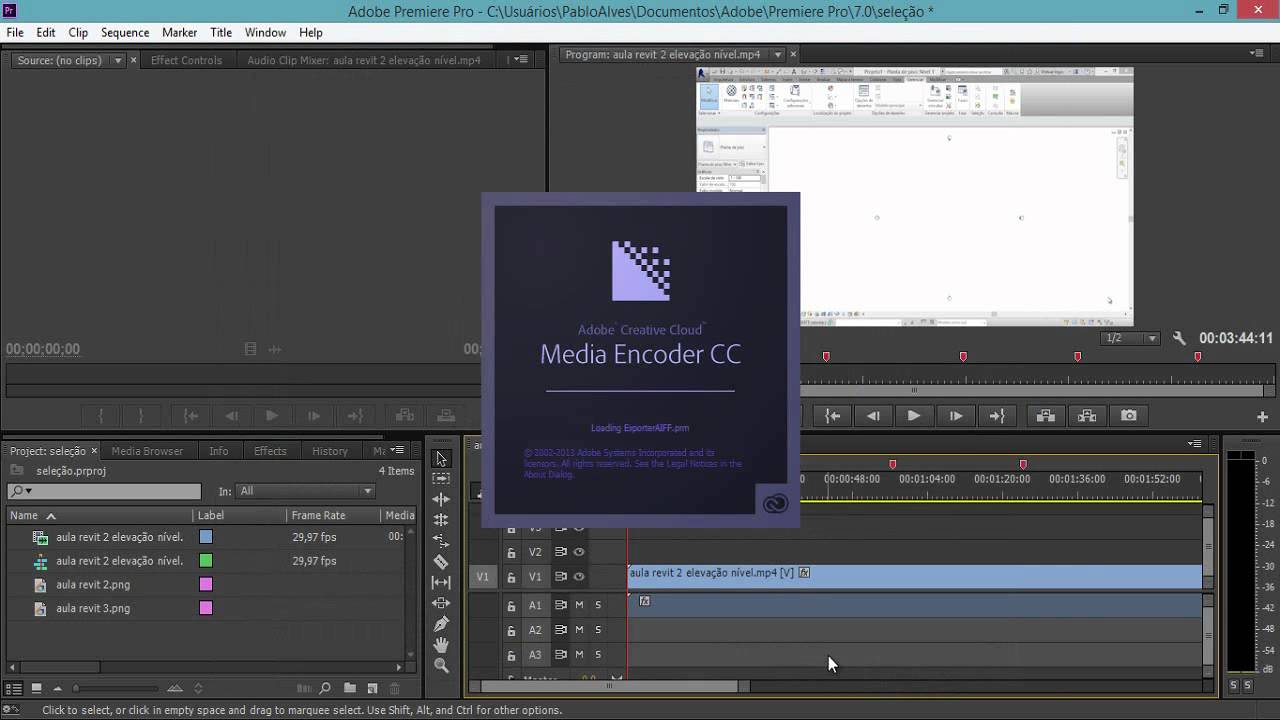Open Program monitor sequence dropdown arrow
This screenshot has width=1280, height=720.
[778, 55]
